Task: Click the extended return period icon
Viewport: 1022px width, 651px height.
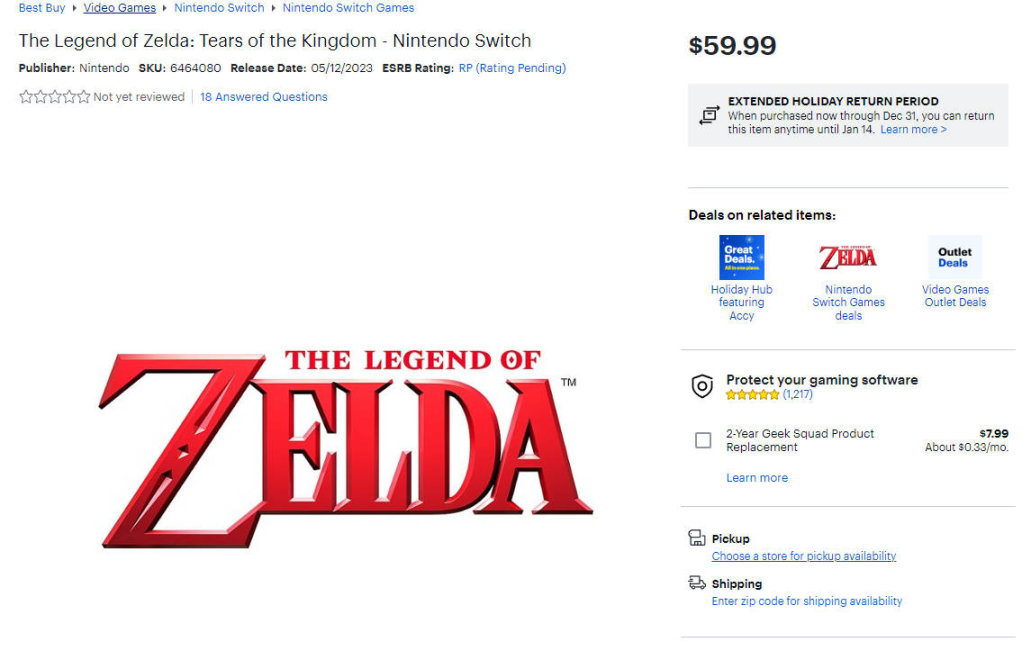Action: pos(709,115)
